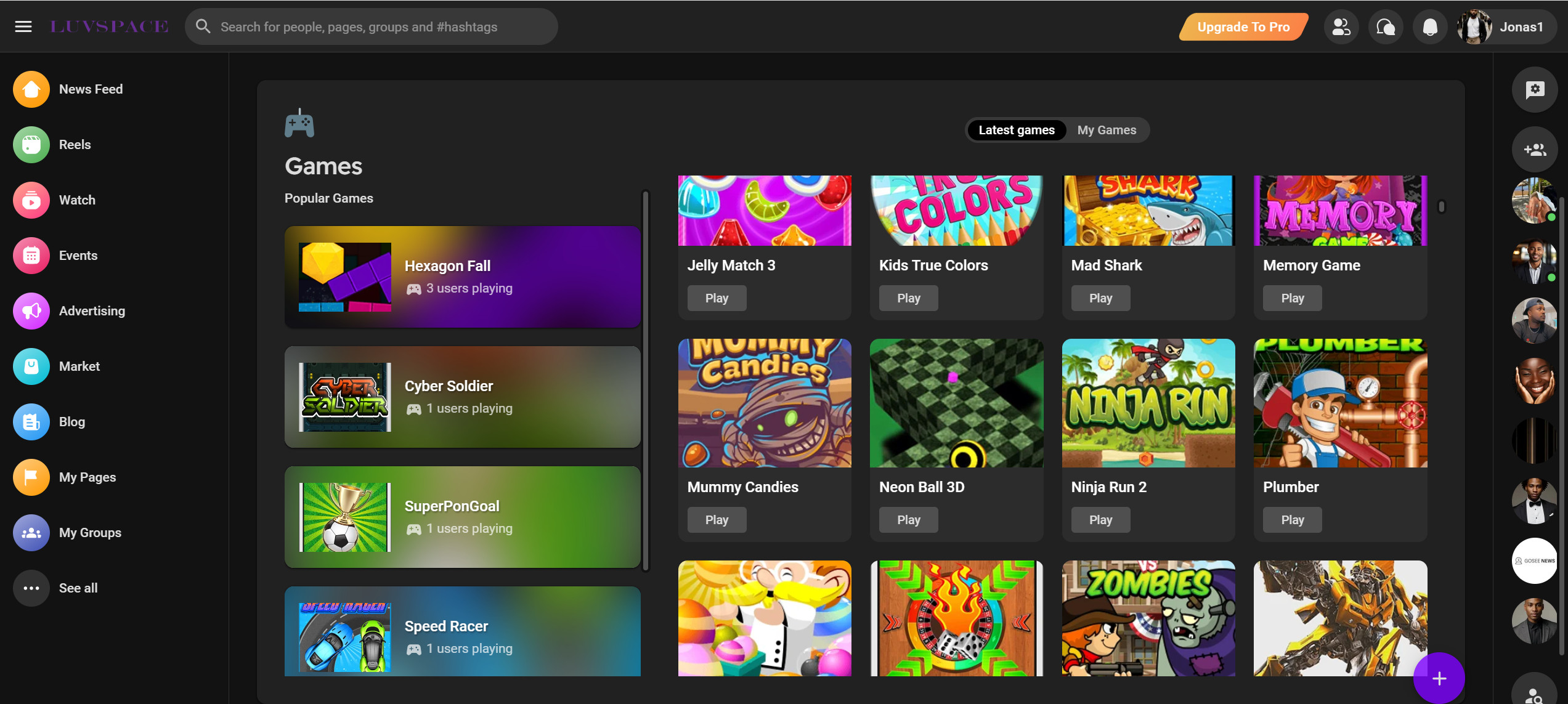Go to News Feed
This screenshot has width=1568, height=704.
(68, 89)
